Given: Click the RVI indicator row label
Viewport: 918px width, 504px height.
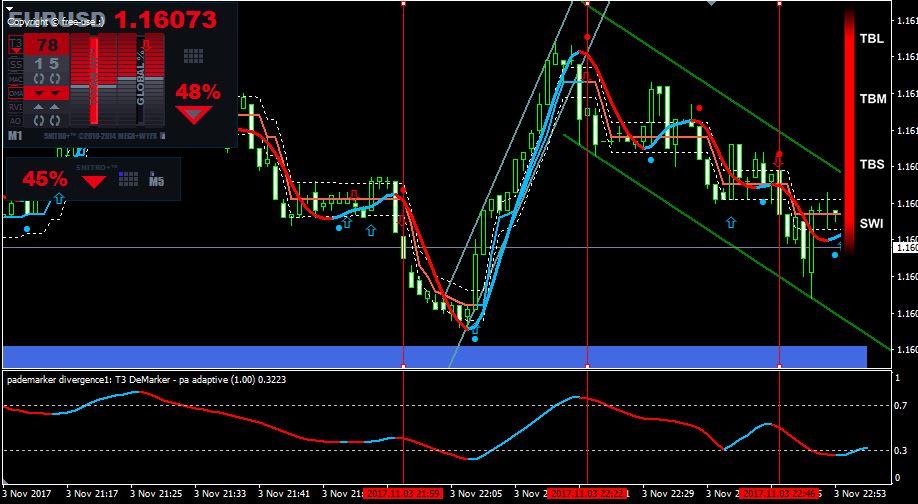Looking at the screenshot, I should click(x=15, y=107).
